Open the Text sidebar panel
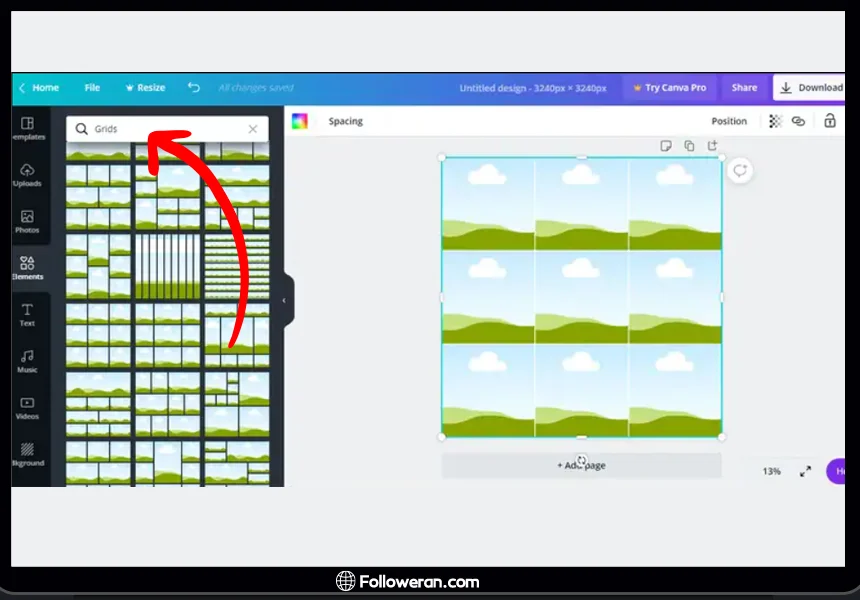 tap(27, 314)
